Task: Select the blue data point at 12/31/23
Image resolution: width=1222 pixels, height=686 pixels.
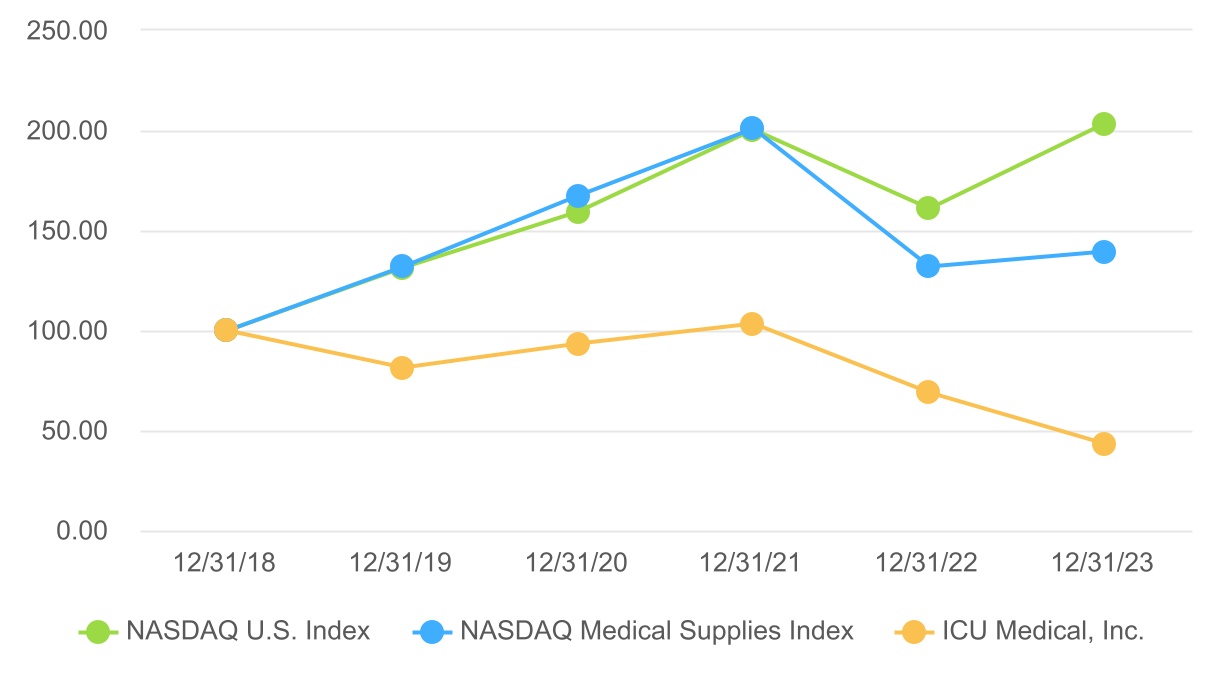Action: click(1104, 252)
